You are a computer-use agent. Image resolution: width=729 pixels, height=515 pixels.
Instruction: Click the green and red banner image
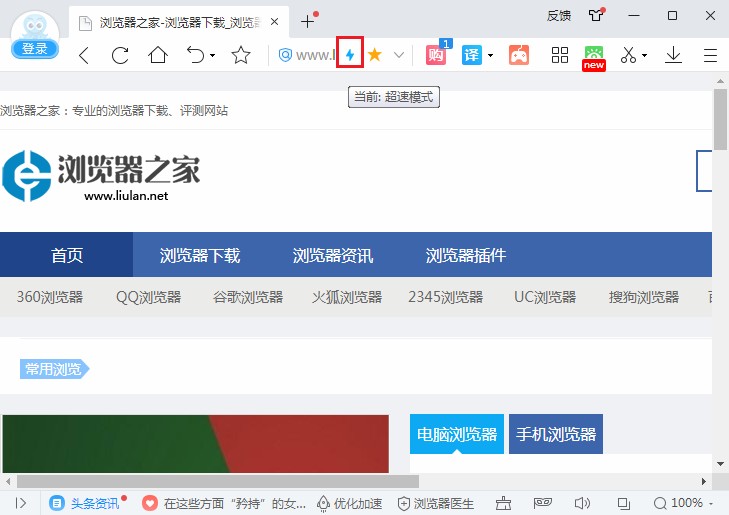pos(195,444)
